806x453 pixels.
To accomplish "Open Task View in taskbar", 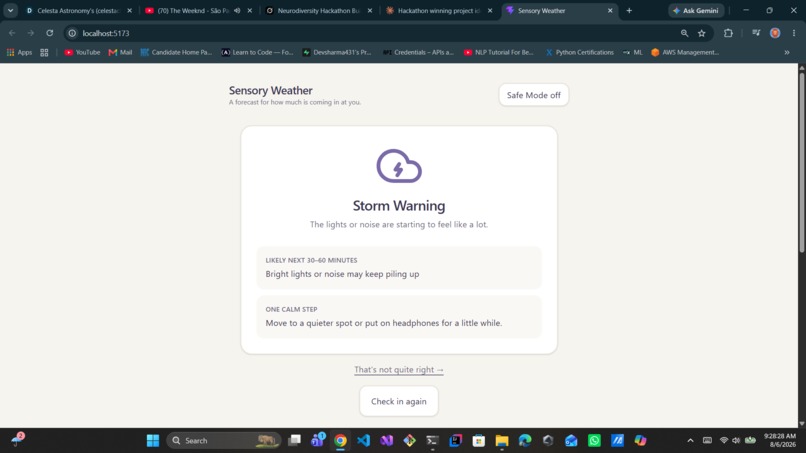I will (295, 441).
